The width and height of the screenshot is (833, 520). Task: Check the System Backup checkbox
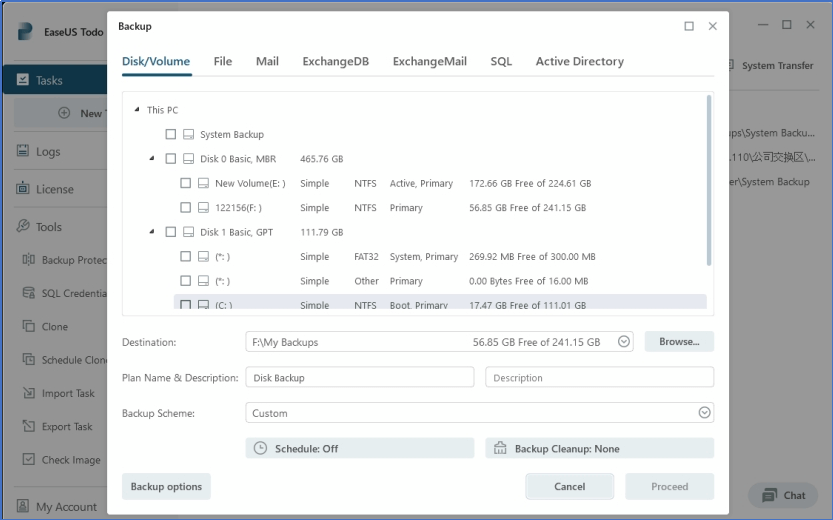click(x=171, y=134)
